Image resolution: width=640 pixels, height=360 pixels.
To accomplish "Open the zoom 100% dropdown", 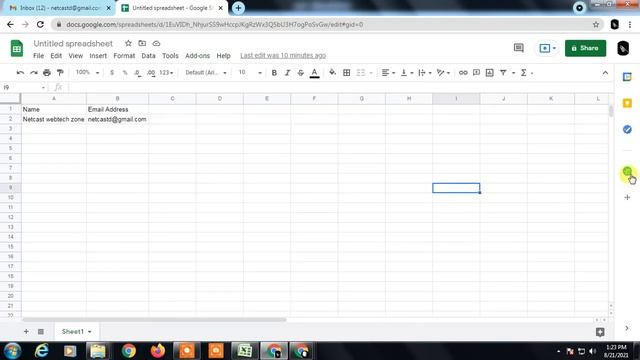I will pyautogui.click(x=87, y=73).
